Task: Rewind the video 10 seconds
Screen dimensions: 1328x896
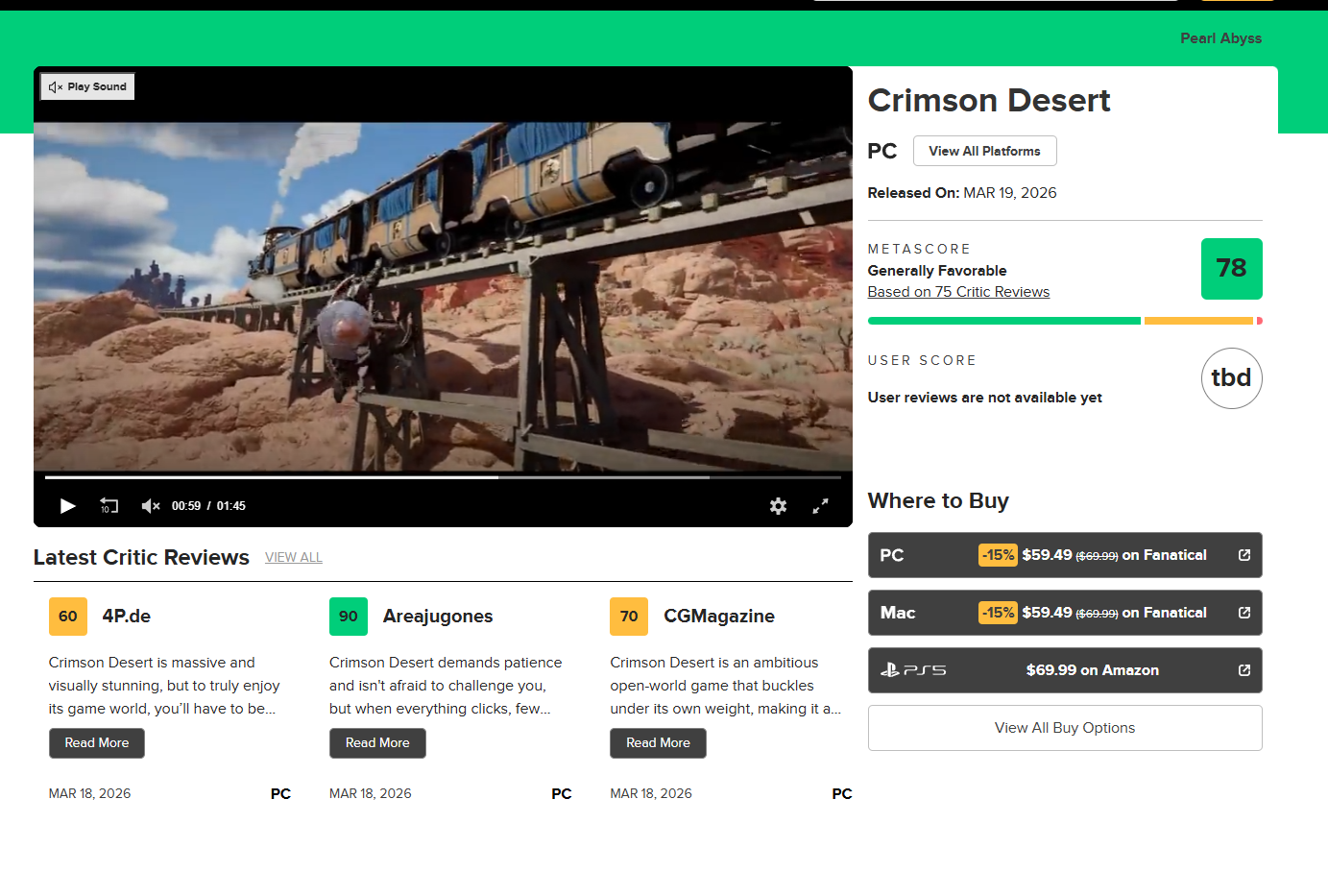Action: click(109, 506)
